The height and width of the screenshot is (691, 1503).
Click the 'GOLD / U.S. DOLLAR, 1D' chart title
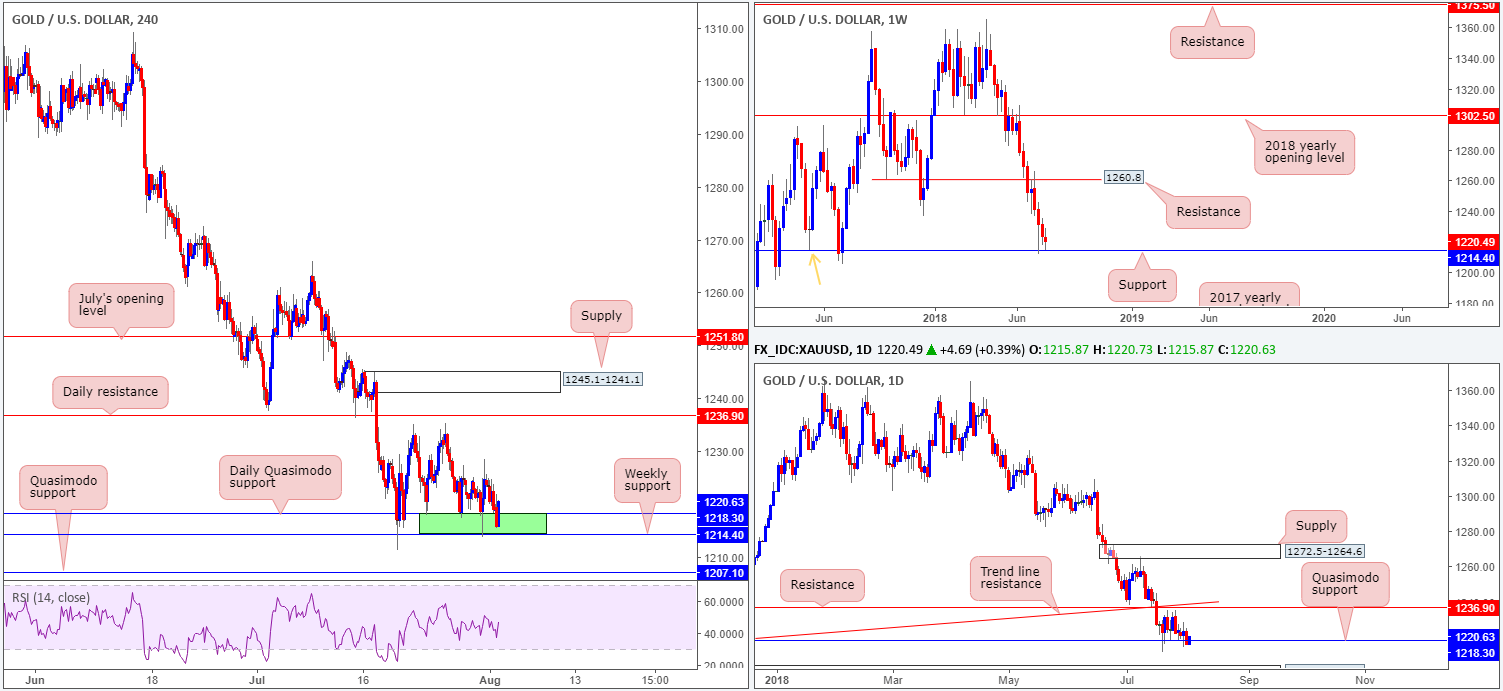tap(834, 381)
